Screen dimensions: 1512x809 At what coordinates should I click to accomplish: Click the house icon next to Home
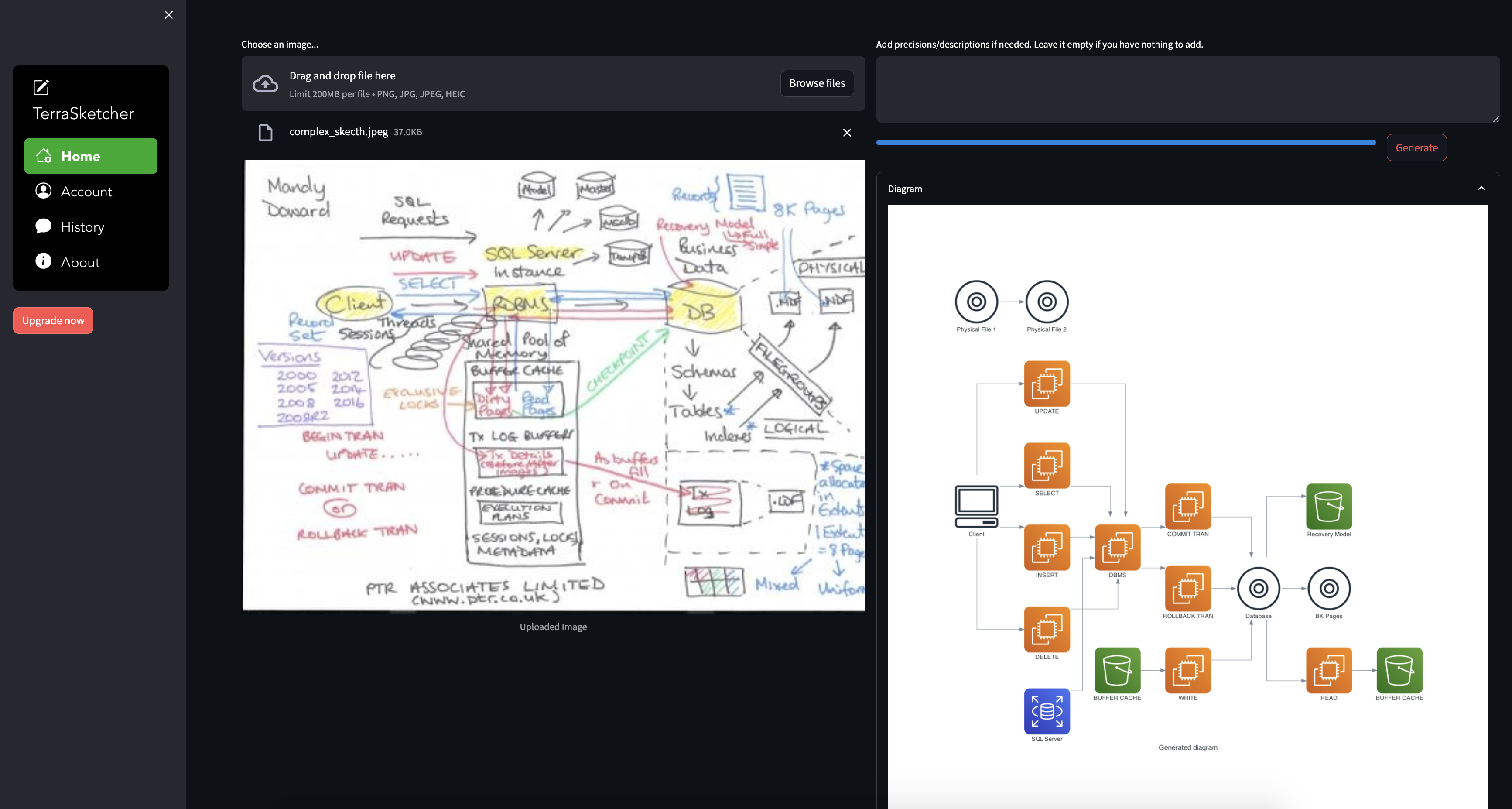[44, 156]
